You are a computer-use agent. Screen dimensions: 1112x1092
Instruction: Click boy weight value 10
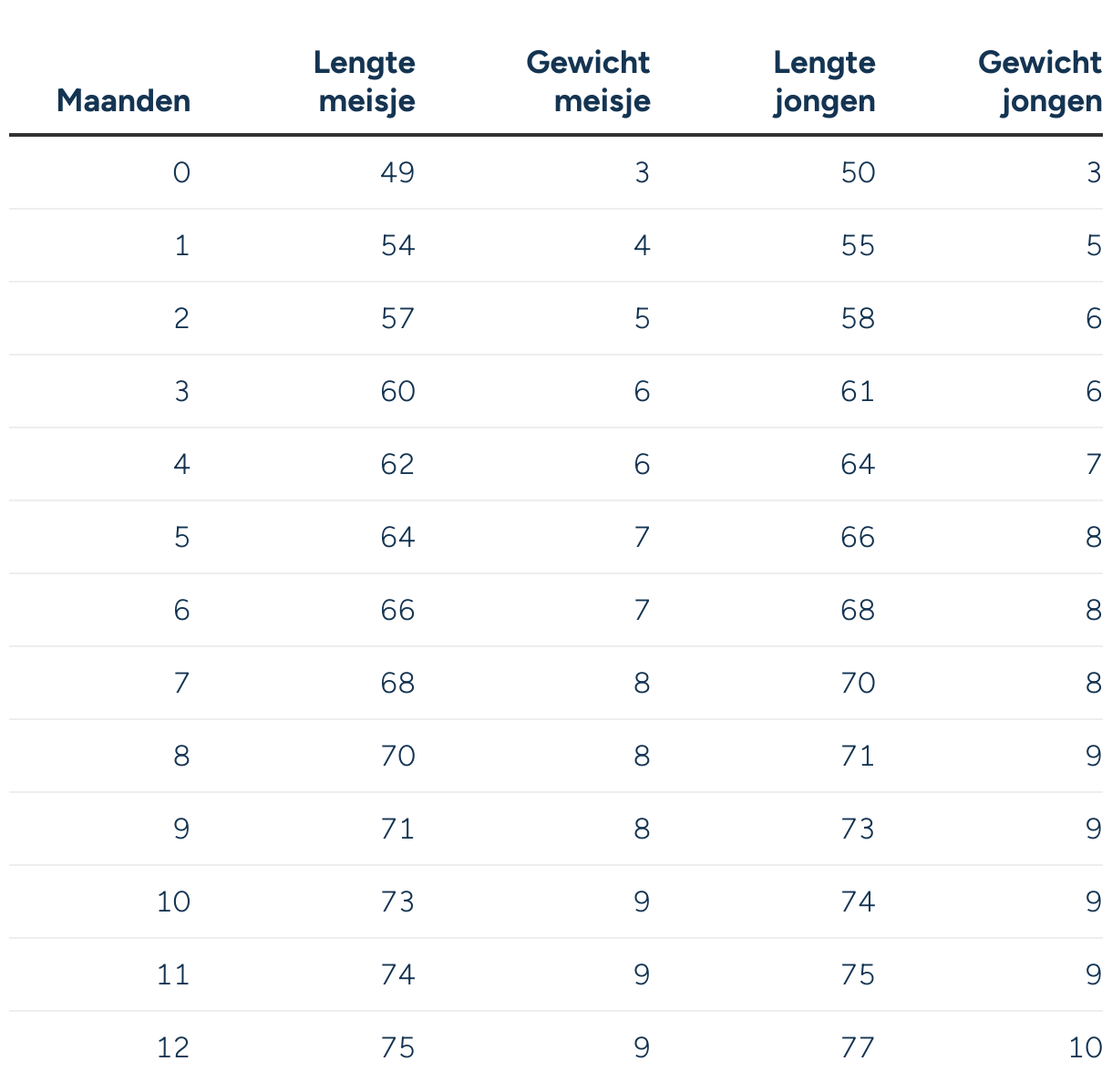1086,1048
